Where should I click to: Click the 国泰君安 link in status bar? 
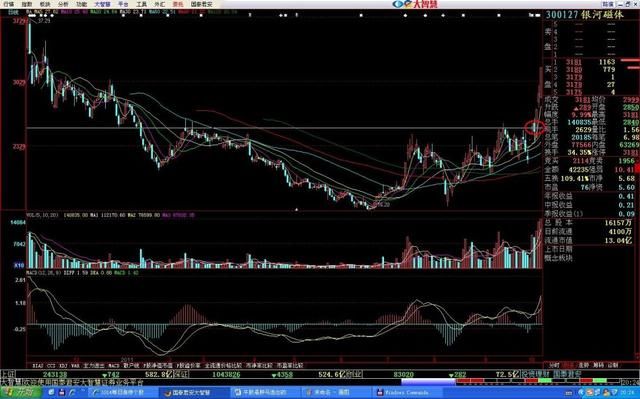[567, 374]
